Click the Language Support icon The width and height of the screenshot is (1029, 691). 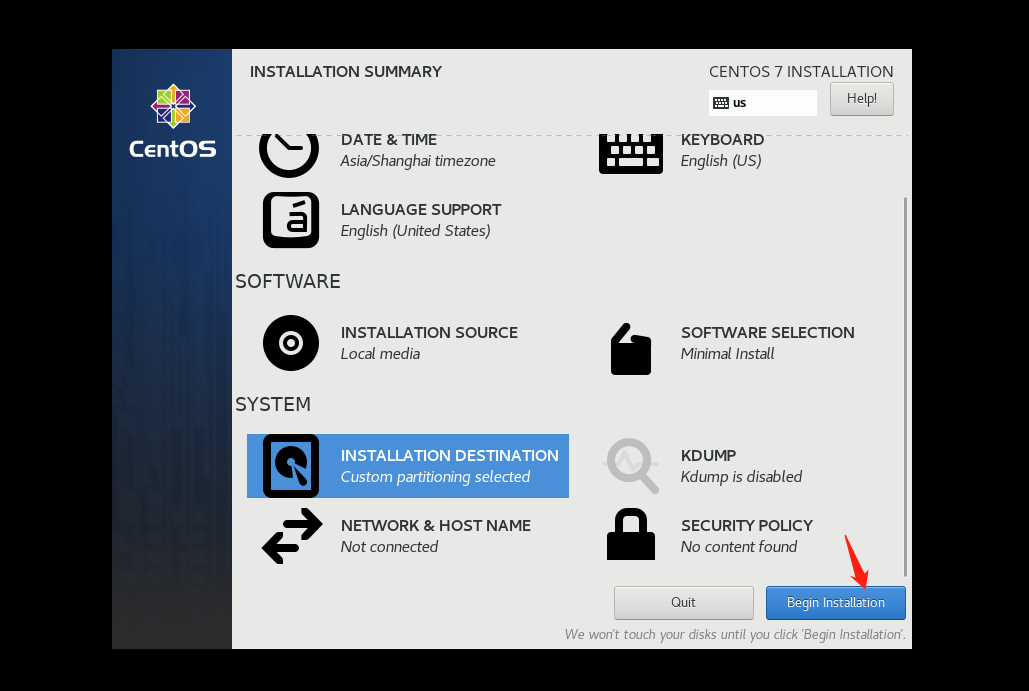pyautogui.click(x=291, y=220)
